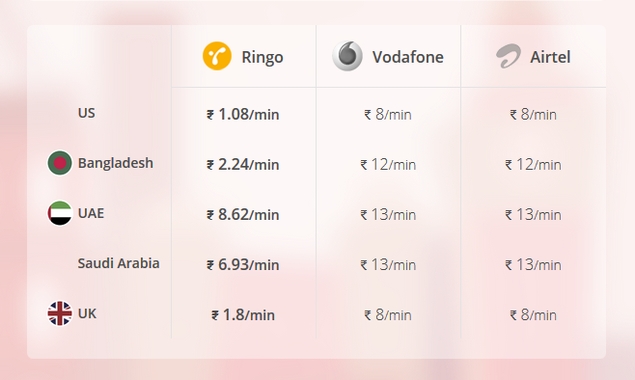635x380 pixels.
Task: Choose the Bangladesh country label
Action: pos(115,163)
